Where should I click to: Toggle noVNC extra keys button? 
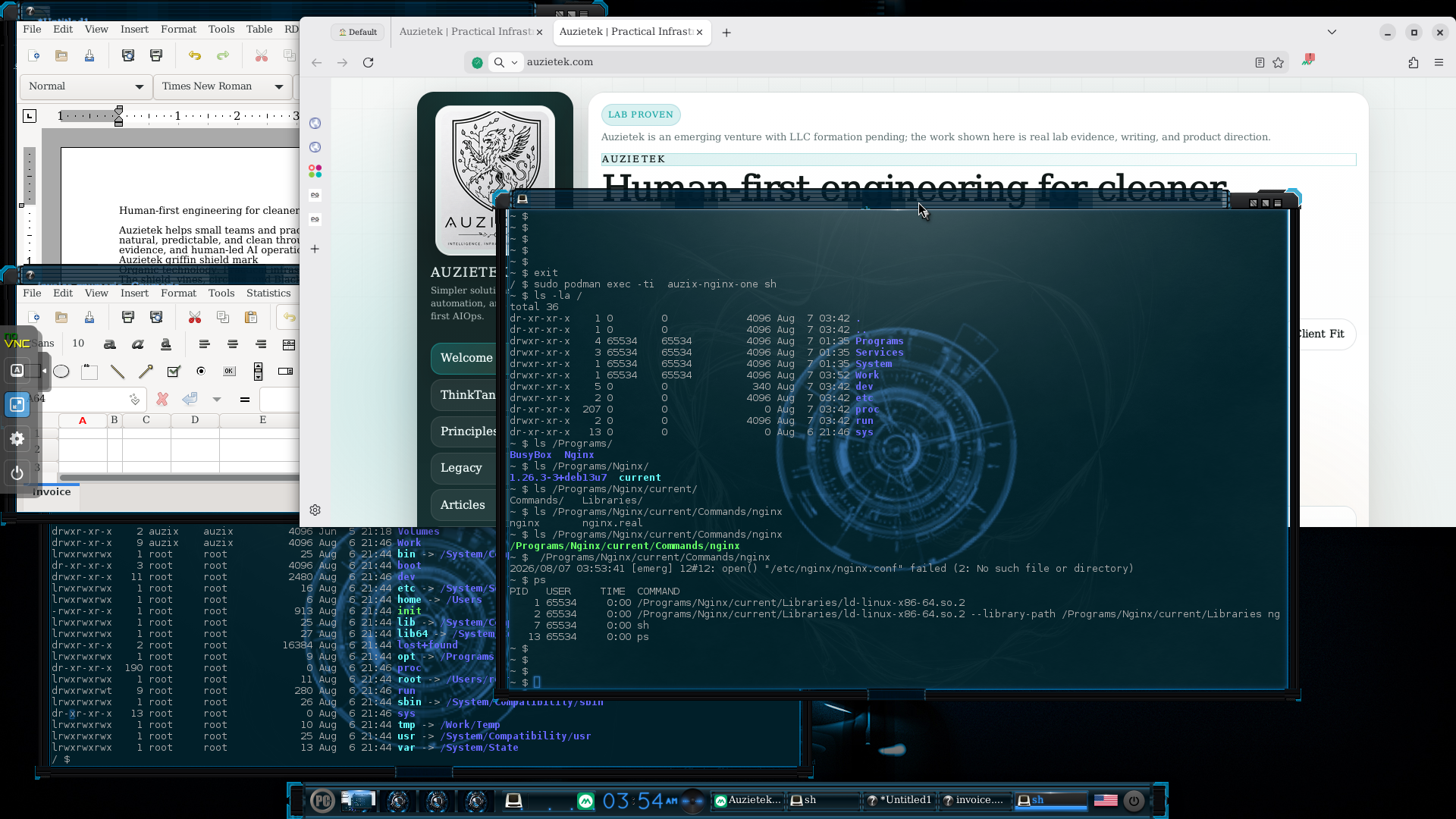point(17,371)
